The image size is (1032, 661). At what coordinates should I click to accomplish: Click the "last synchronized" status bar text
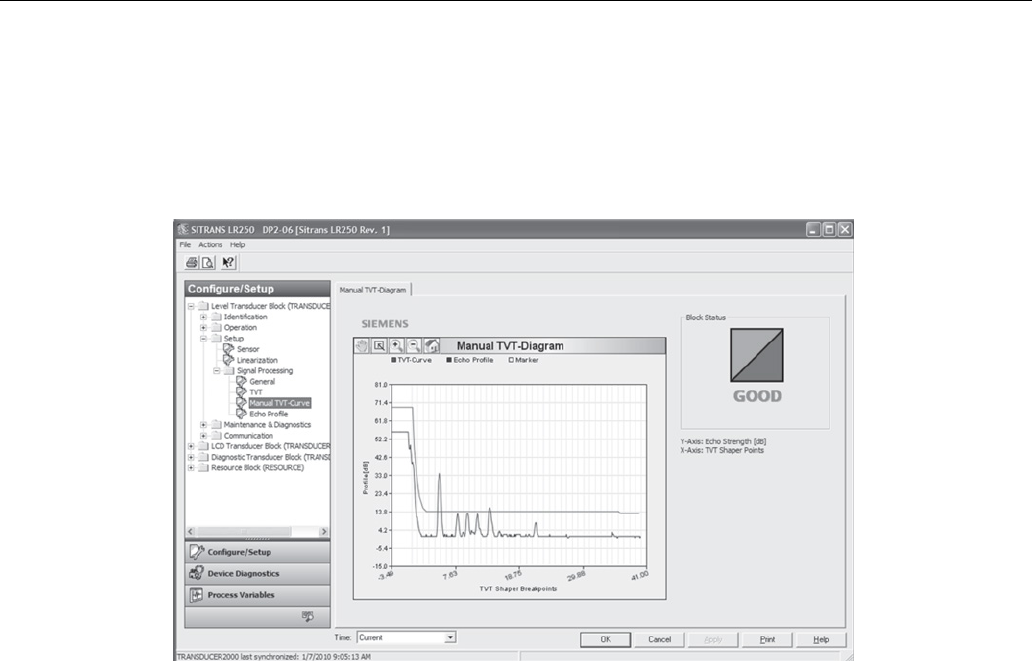coord(274,656)
